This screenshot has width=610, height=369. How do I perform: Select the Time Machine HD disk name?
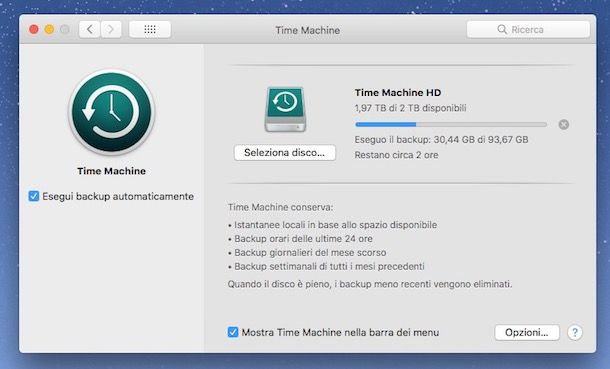[398, 93]
